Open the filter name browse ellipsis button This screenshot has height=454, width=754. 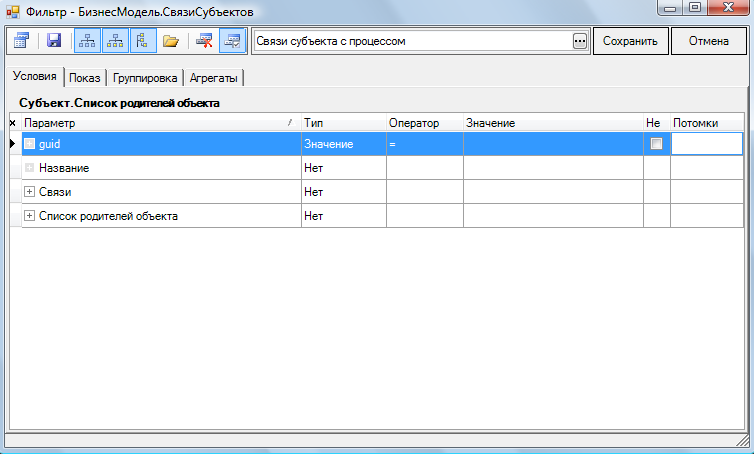pyautogui.click(x=579, y=41)
